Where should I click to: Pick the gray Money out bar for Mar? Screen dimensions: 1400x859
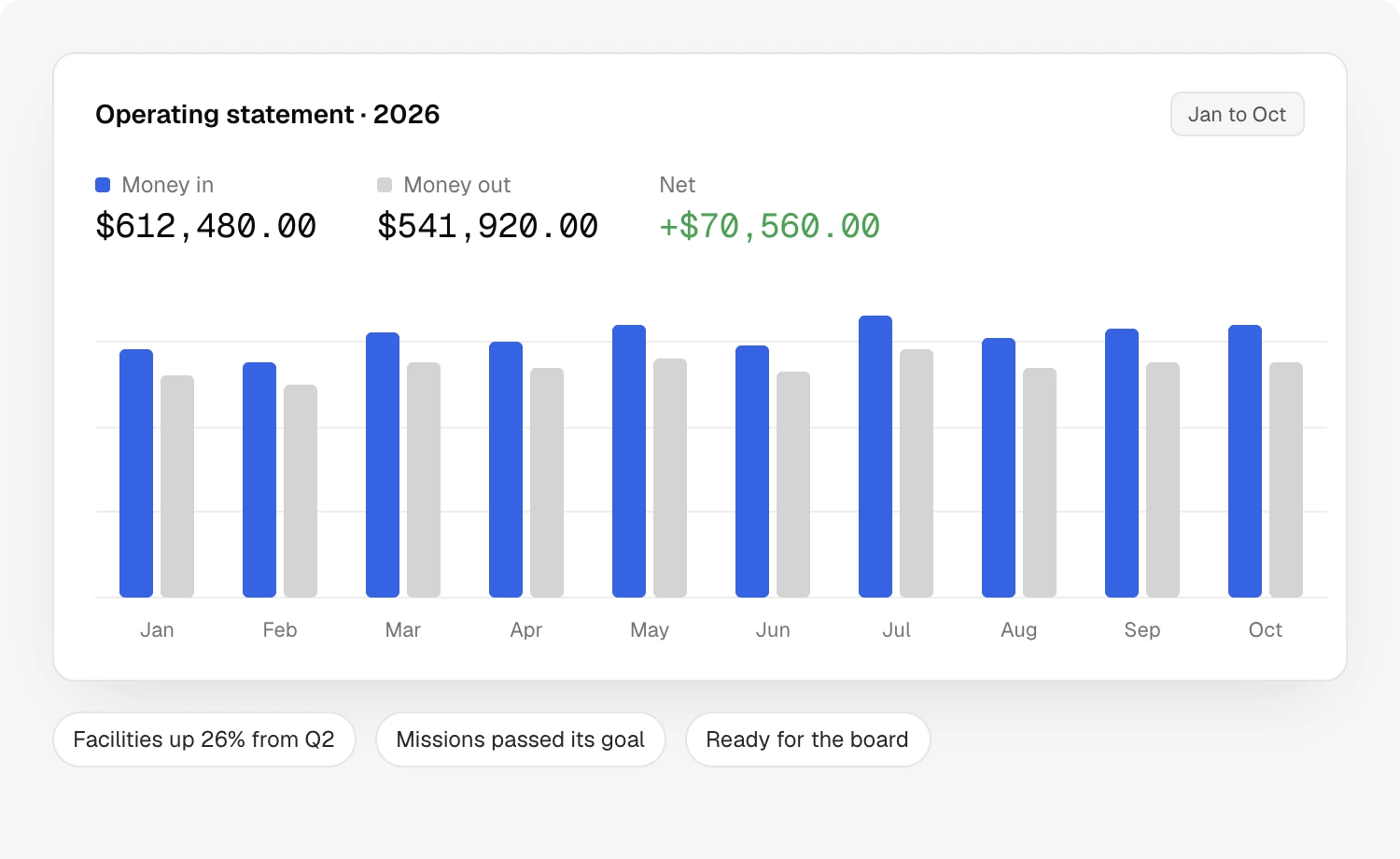(424, 480)
